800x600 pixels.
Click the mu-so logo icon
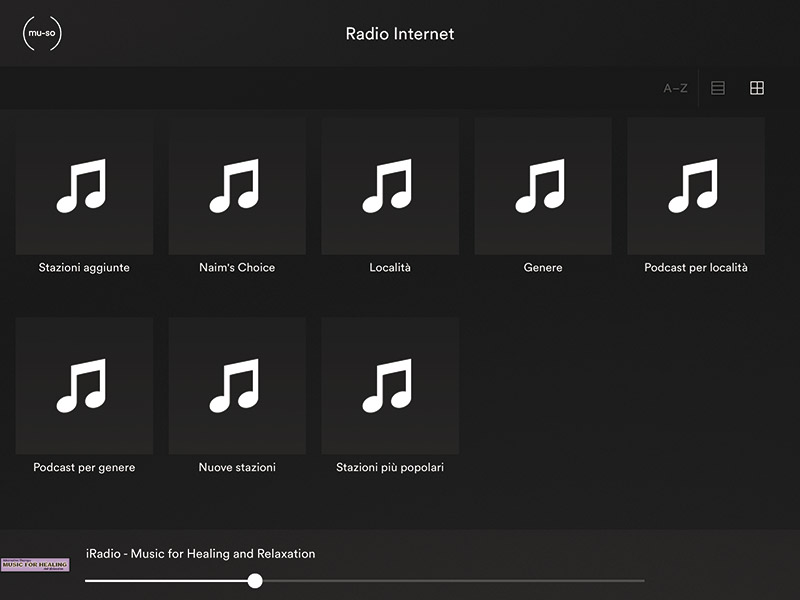(42, 34)
